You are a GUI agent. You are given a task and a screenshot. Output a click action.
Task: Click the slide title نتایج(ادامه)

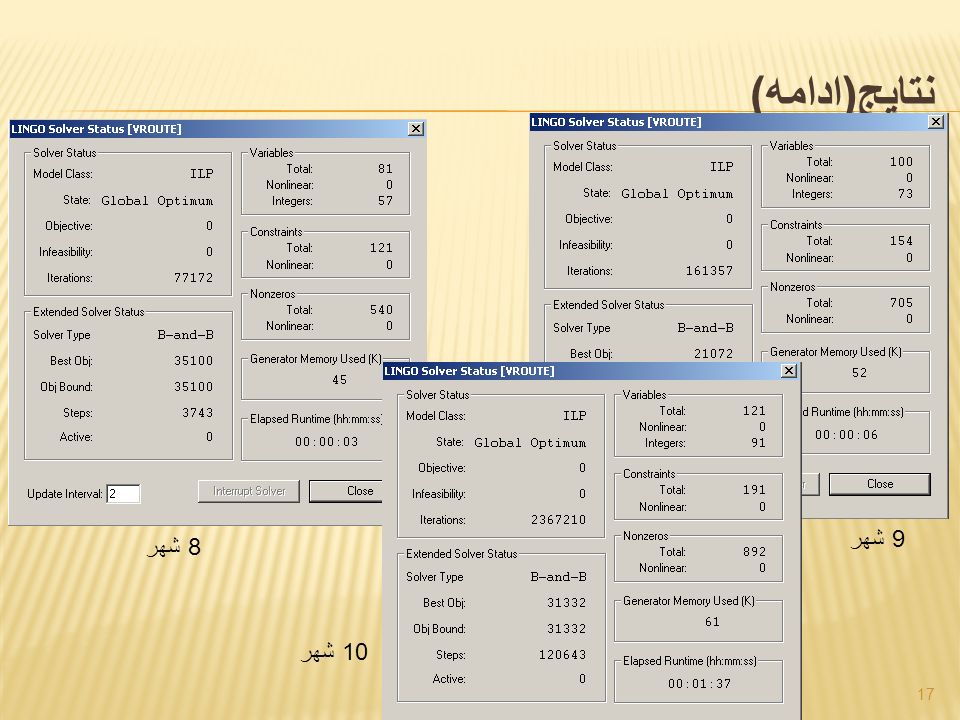coord(844,92)
